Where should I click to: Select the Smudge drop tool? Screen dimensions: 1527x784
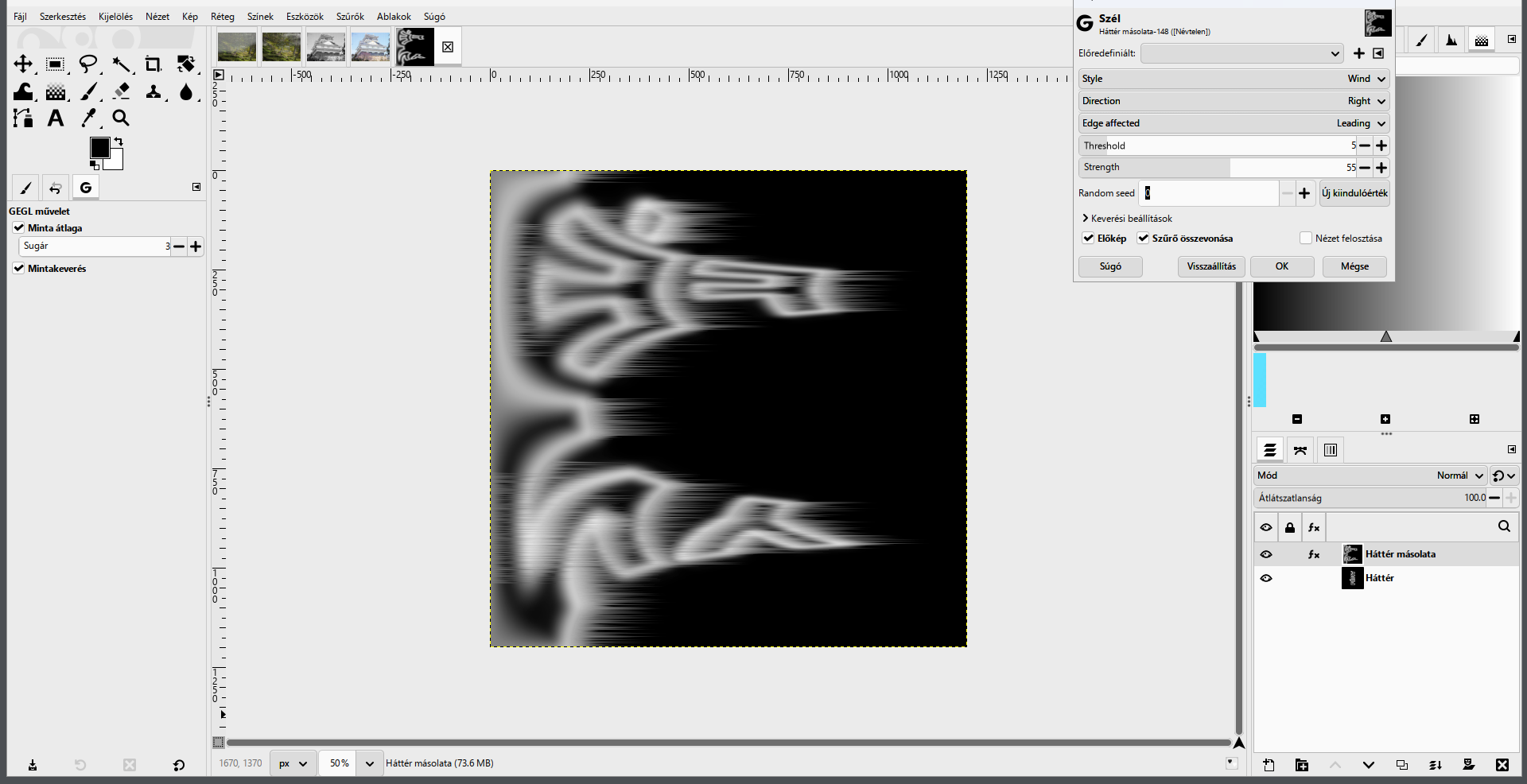click(x=185, y=91)
